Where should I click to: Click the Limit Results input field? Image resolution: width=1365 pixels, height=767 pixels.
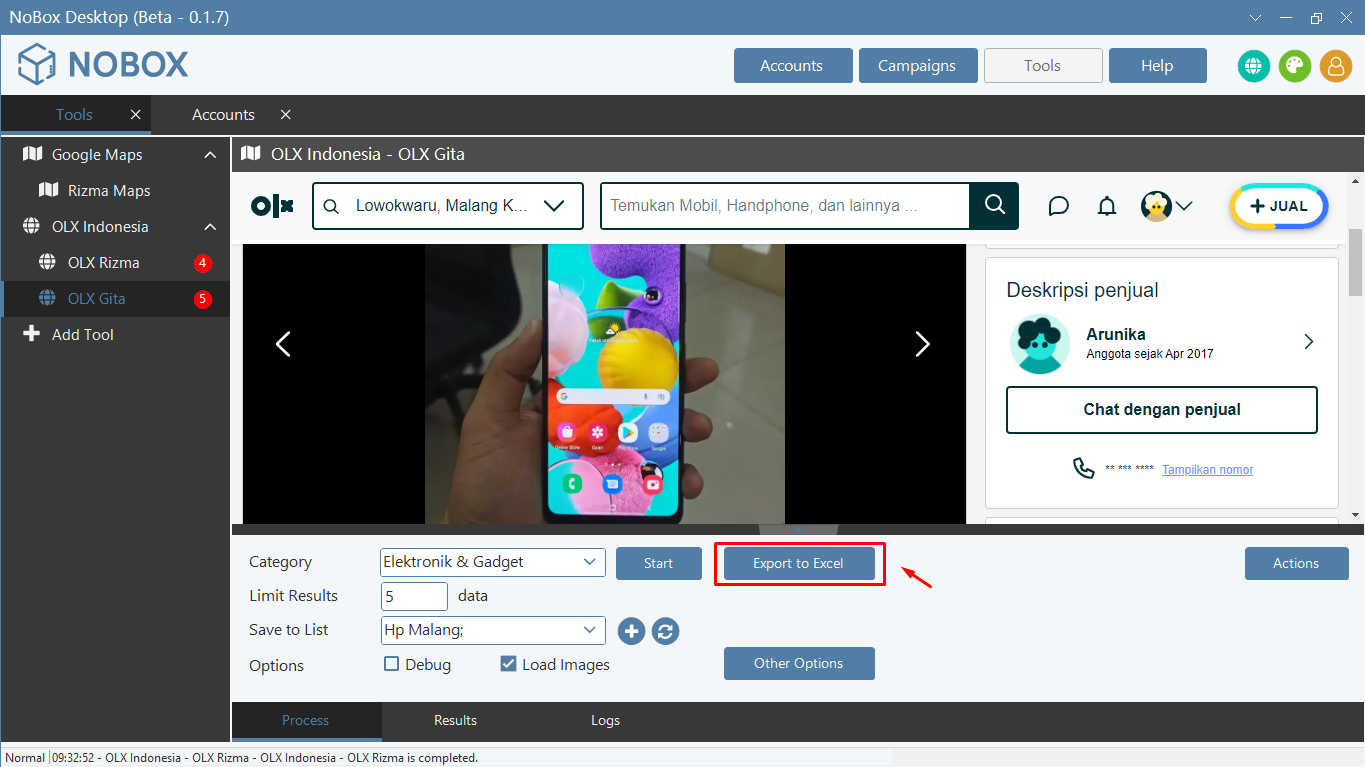(414, 596)
